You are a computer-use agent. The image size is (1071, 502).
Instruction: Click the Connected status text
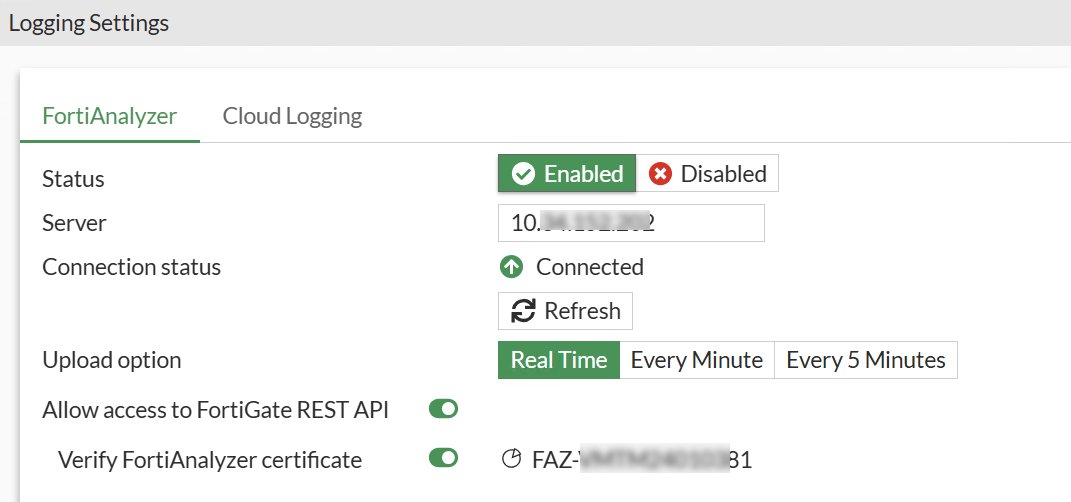pos(589,267)
